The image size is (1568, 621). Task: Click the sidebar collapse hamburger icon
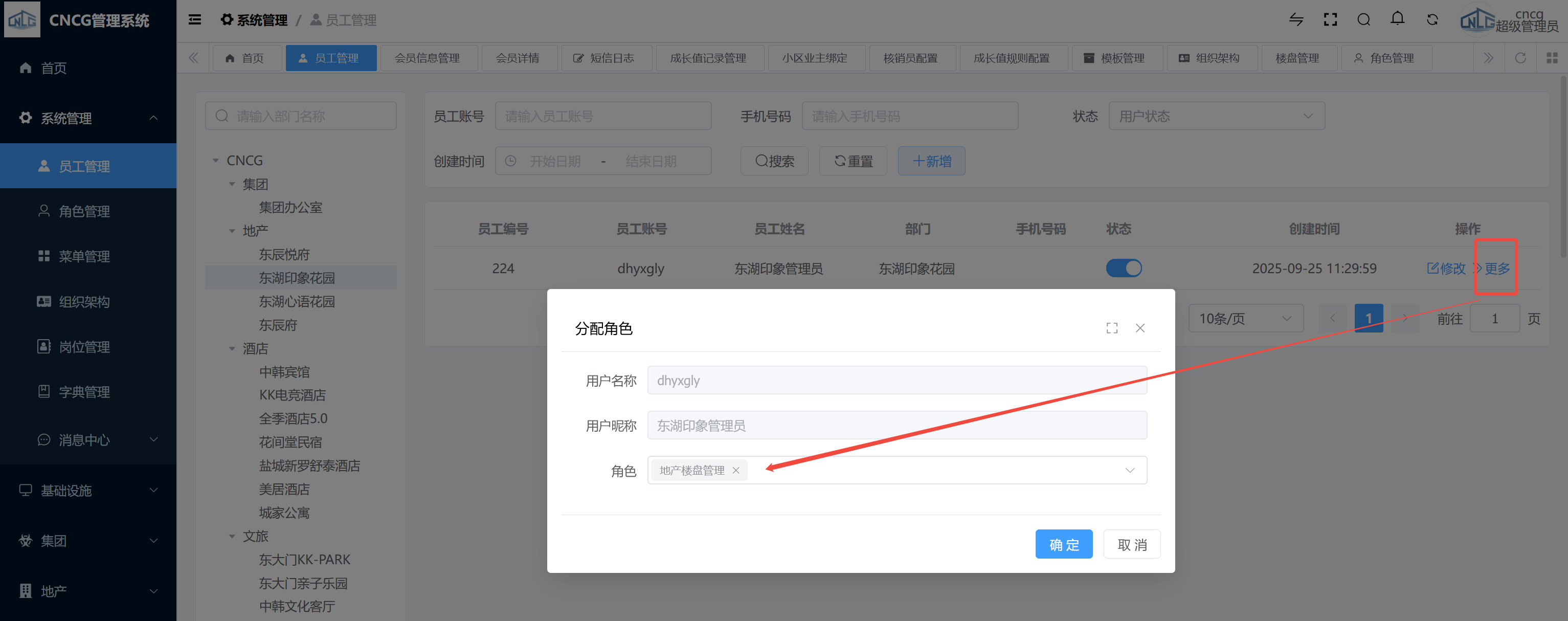pos(195,20)
